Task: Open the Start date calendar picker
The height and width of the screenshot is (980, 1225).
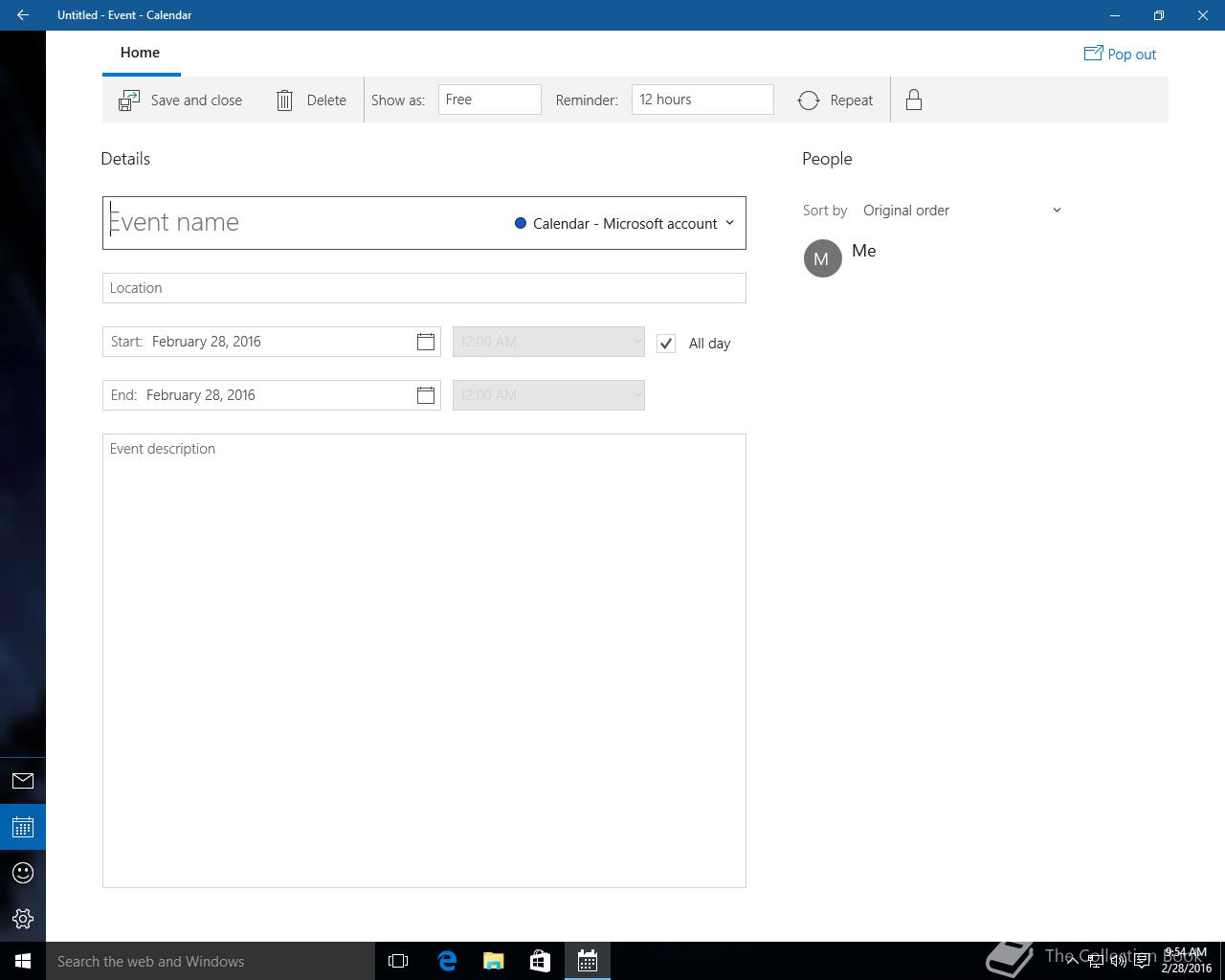Action: 426,342
